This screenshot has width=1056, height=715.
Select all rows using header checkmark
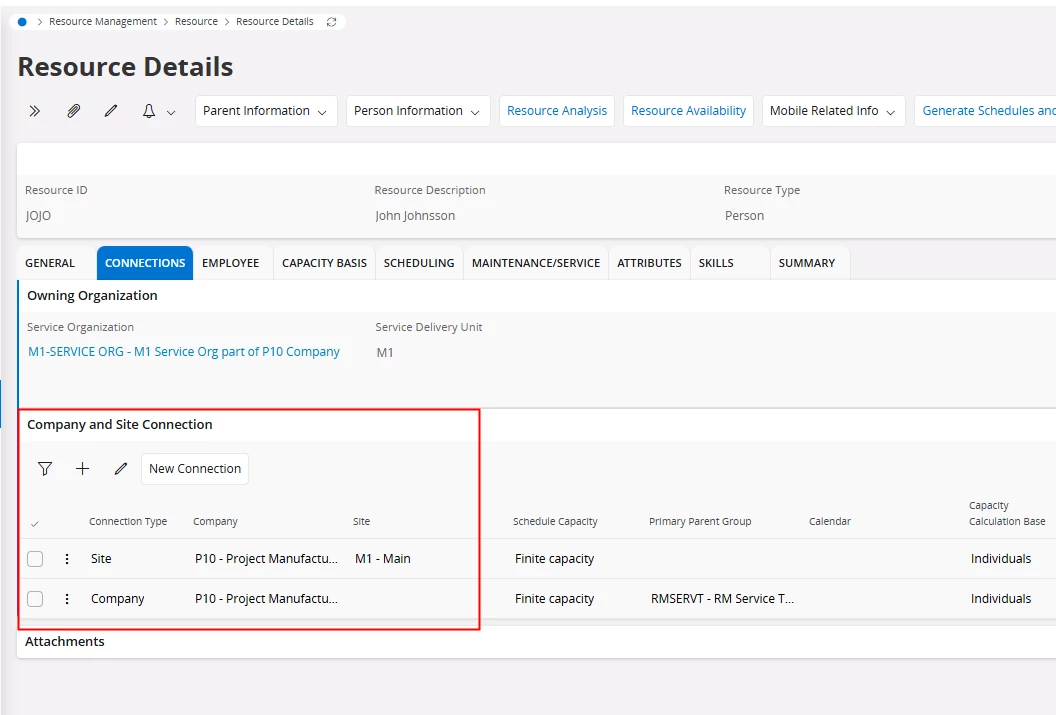34,523
